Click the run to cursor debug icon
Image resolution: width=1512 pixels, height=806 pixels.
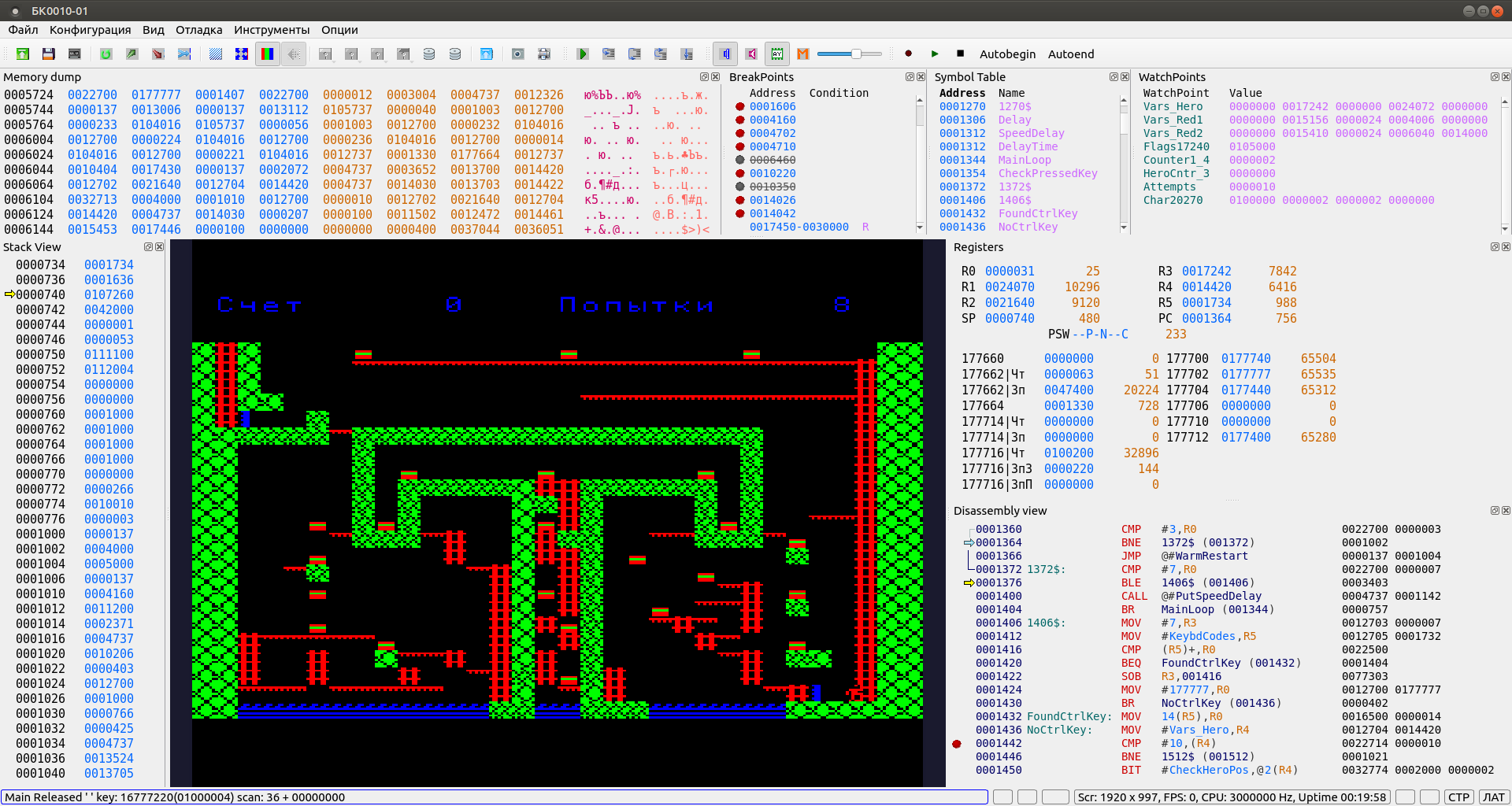click(687, 54)
